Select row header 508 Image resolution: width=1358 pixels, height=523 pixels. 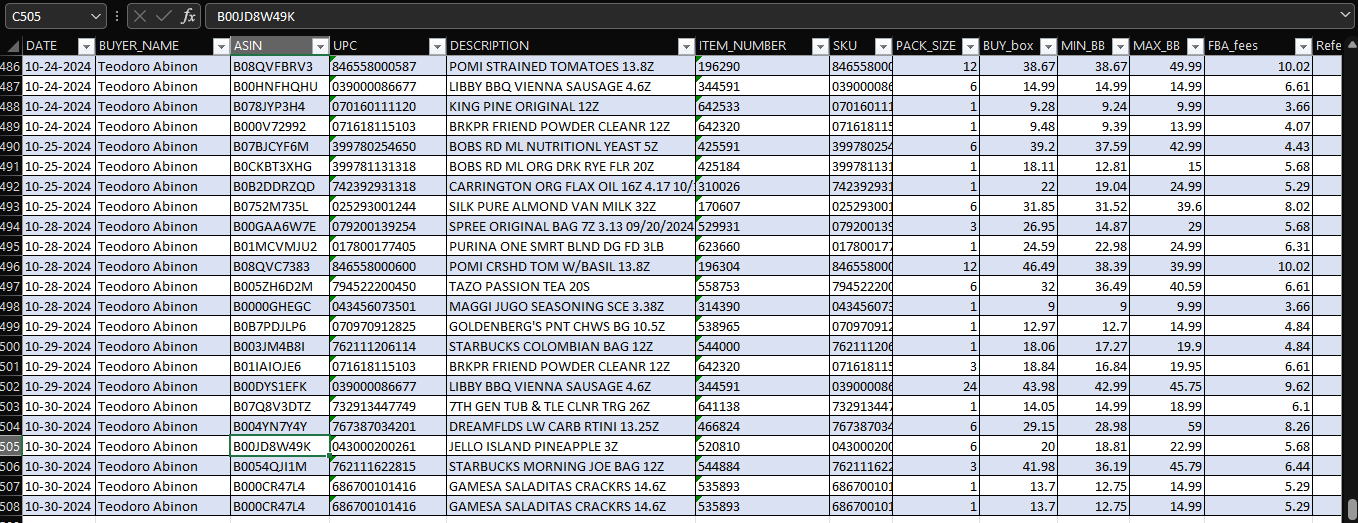pyautogui.click(x=11, y=506)
